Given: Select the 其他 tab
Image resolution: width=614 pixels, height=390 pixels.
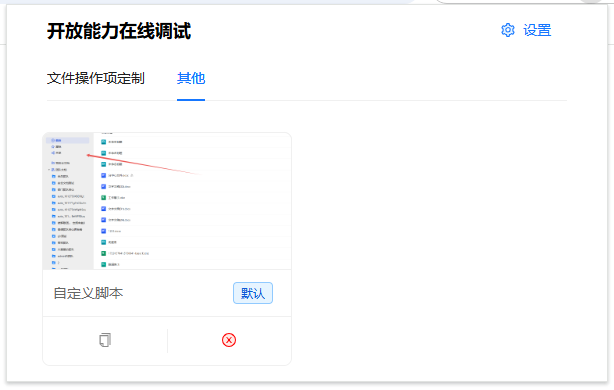Looking at the screenshot, I should click(x=191, y=78).
